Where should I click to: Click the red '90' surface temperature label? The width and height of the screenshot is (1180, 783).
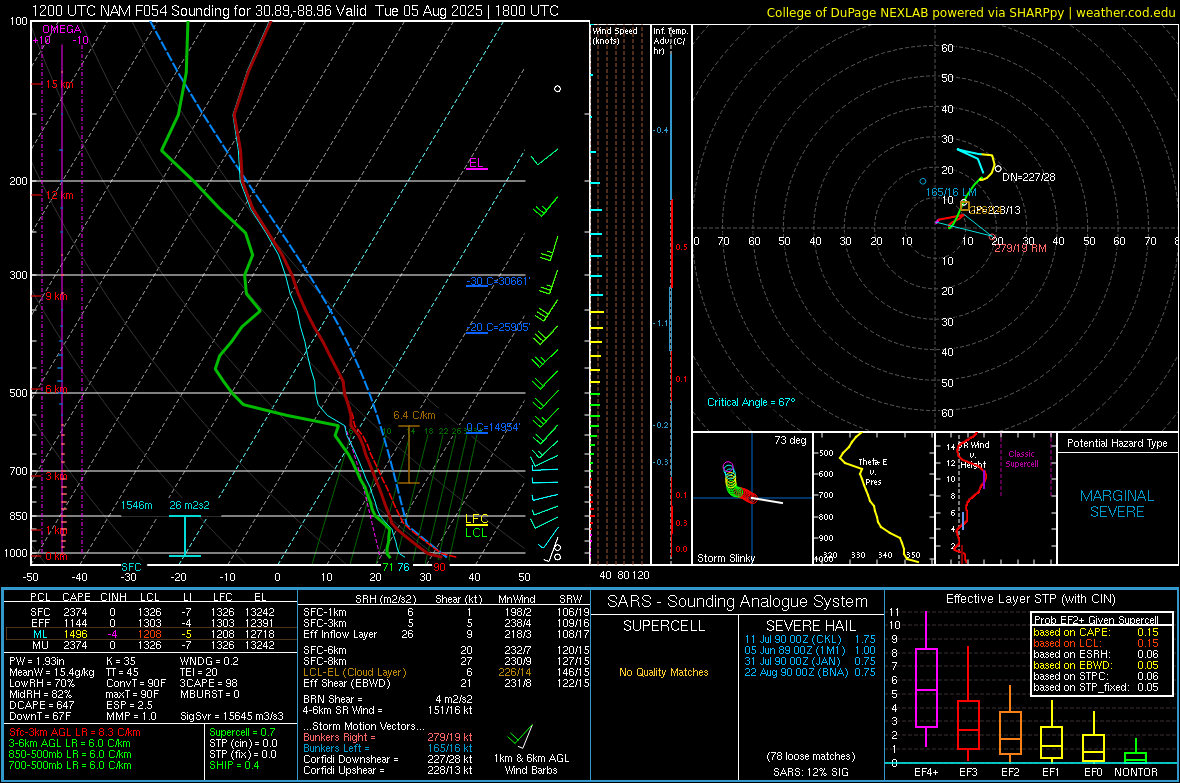439,568
